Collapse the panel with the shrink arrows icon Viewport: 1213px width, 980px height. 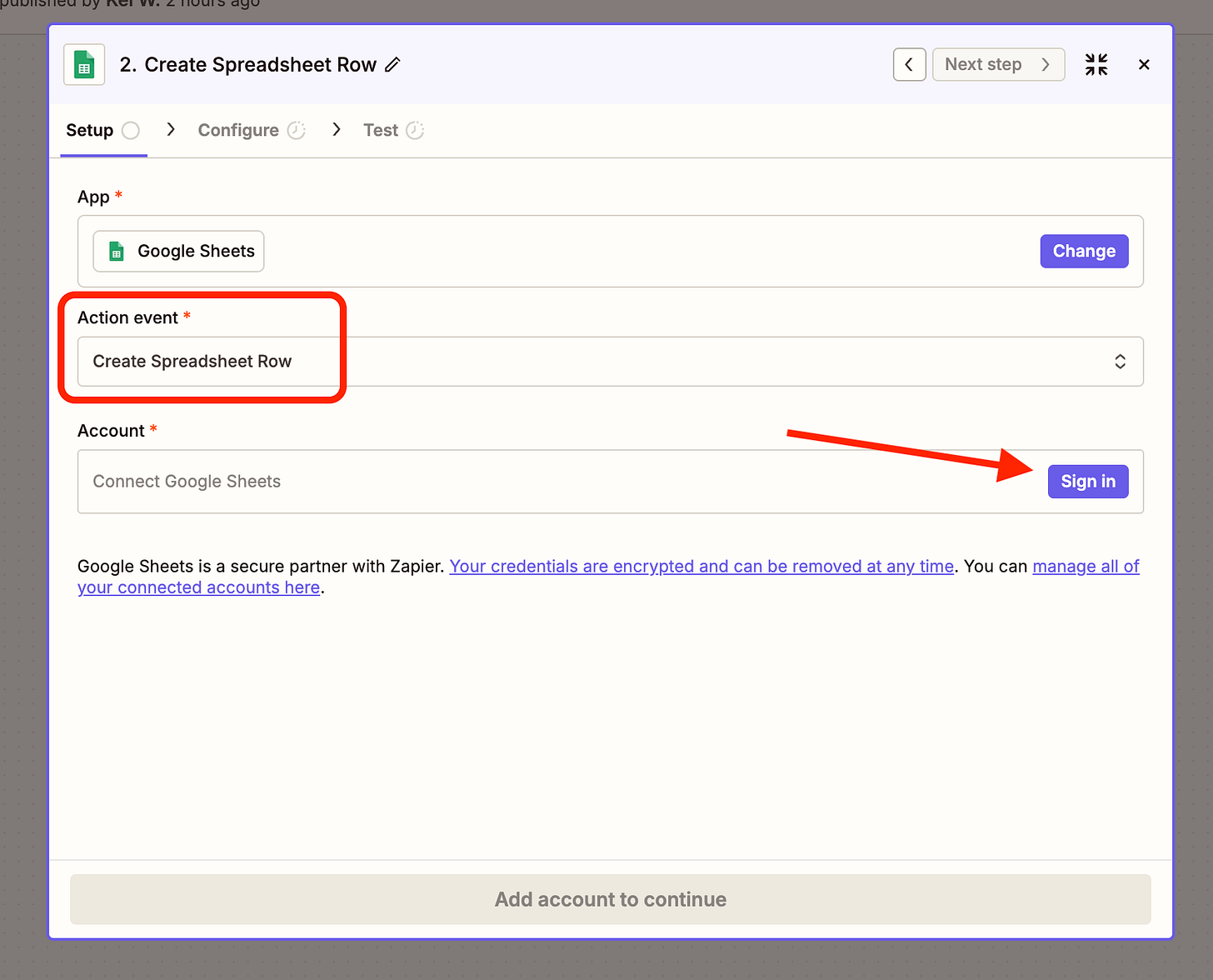[x=1096, y=64]
